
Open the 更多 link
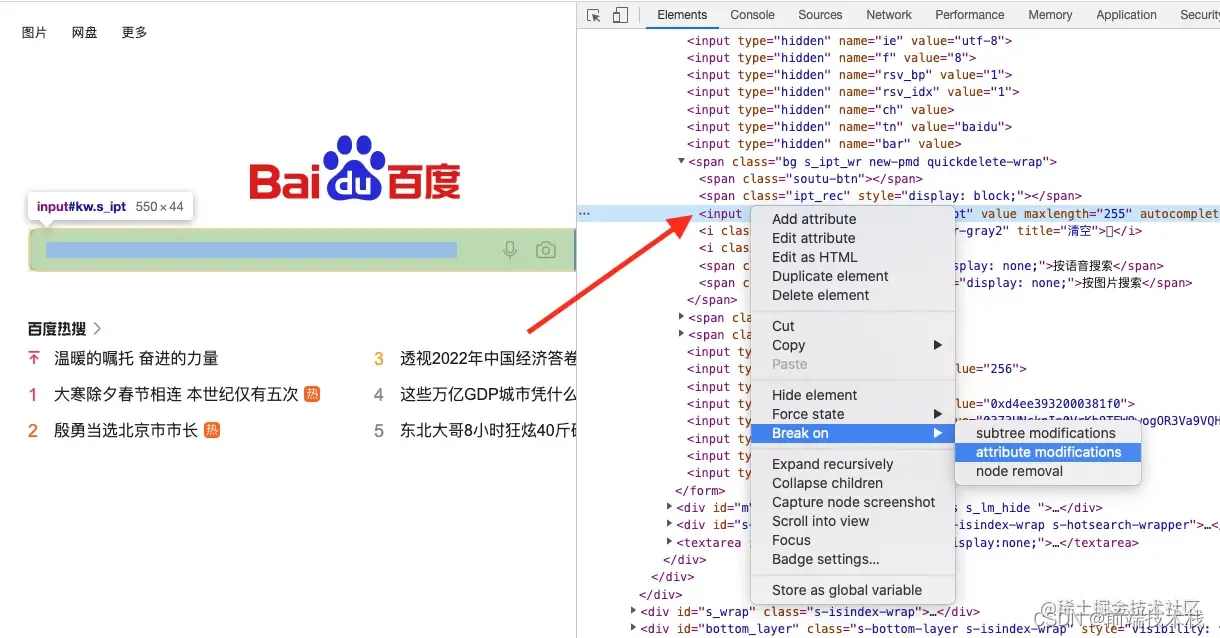134,32
